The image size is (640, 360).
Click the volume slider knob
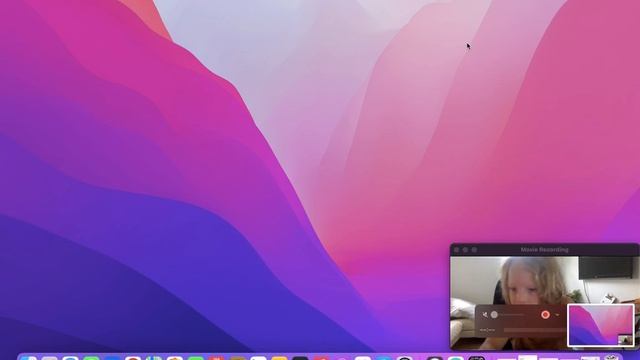point(494,315)
